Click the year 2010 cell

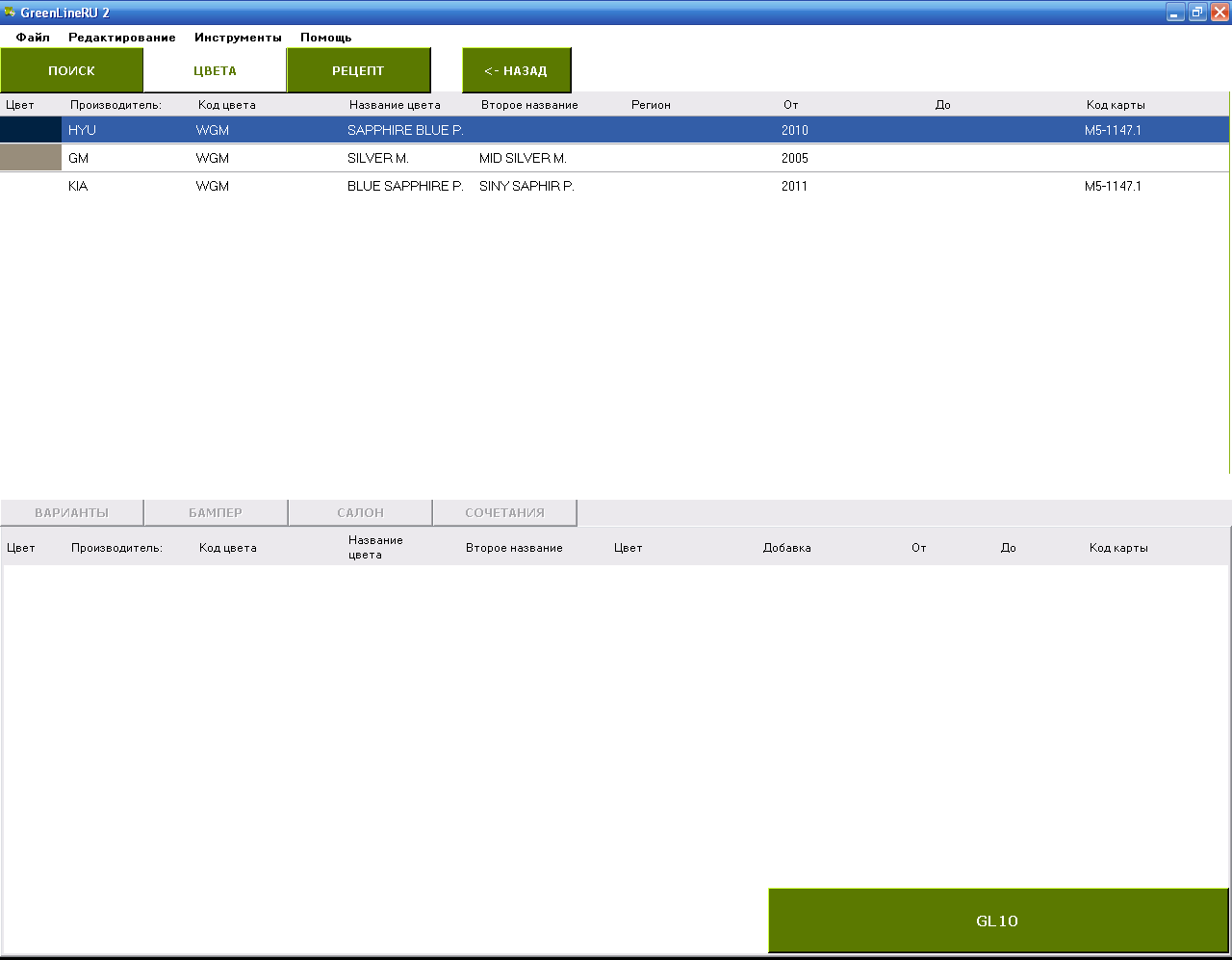pyautogui.click(x=795, y=130)
